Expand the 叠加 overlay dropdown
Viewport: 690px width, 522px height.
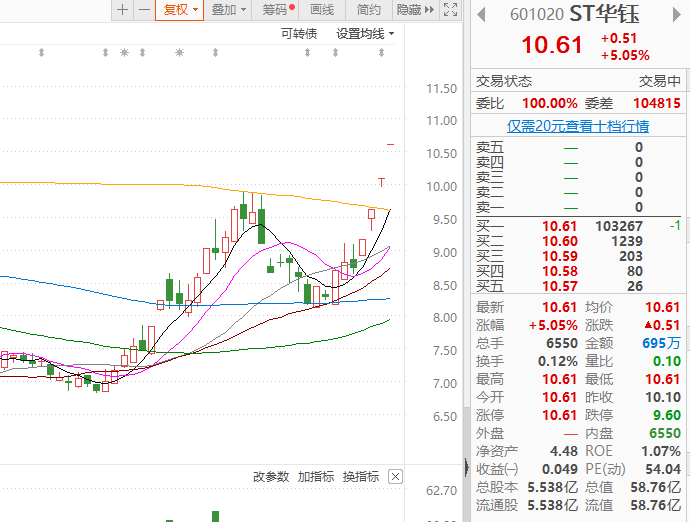229,10
